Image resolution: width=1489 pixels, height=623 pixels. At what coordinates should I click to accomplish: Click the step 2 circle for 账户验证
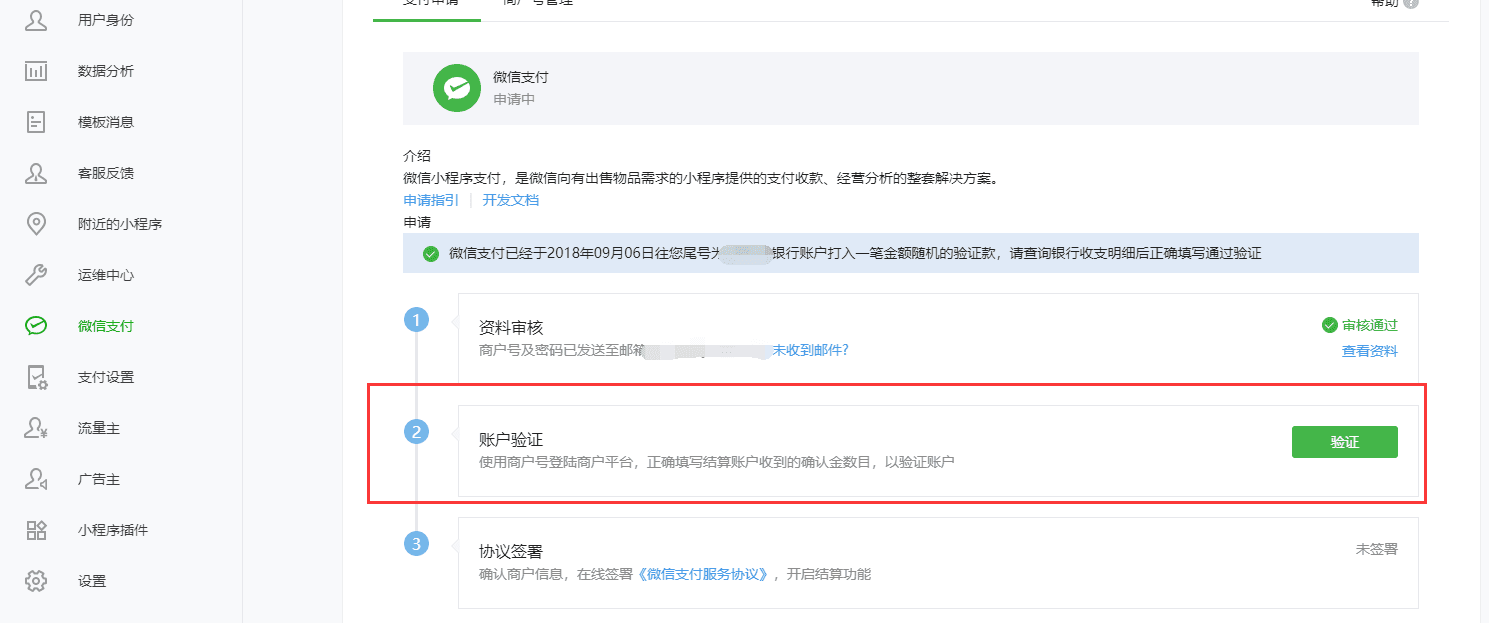(416, 432)
